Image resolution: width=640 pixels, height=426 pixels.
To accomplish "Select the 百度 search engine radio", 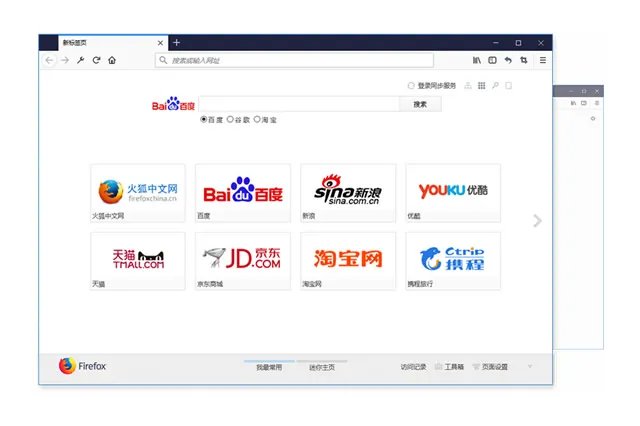I will [x=204, y=119].
